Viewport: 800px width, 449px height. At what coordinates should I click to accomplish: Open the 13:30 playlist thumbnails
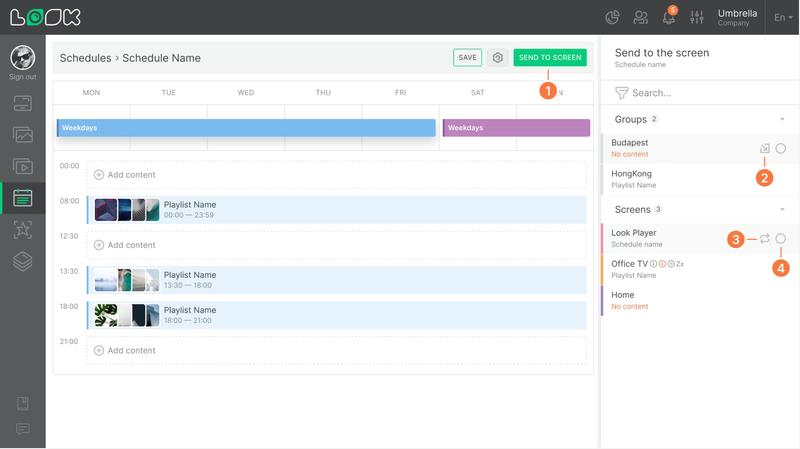pyautogui.click(x=127, y=280)
